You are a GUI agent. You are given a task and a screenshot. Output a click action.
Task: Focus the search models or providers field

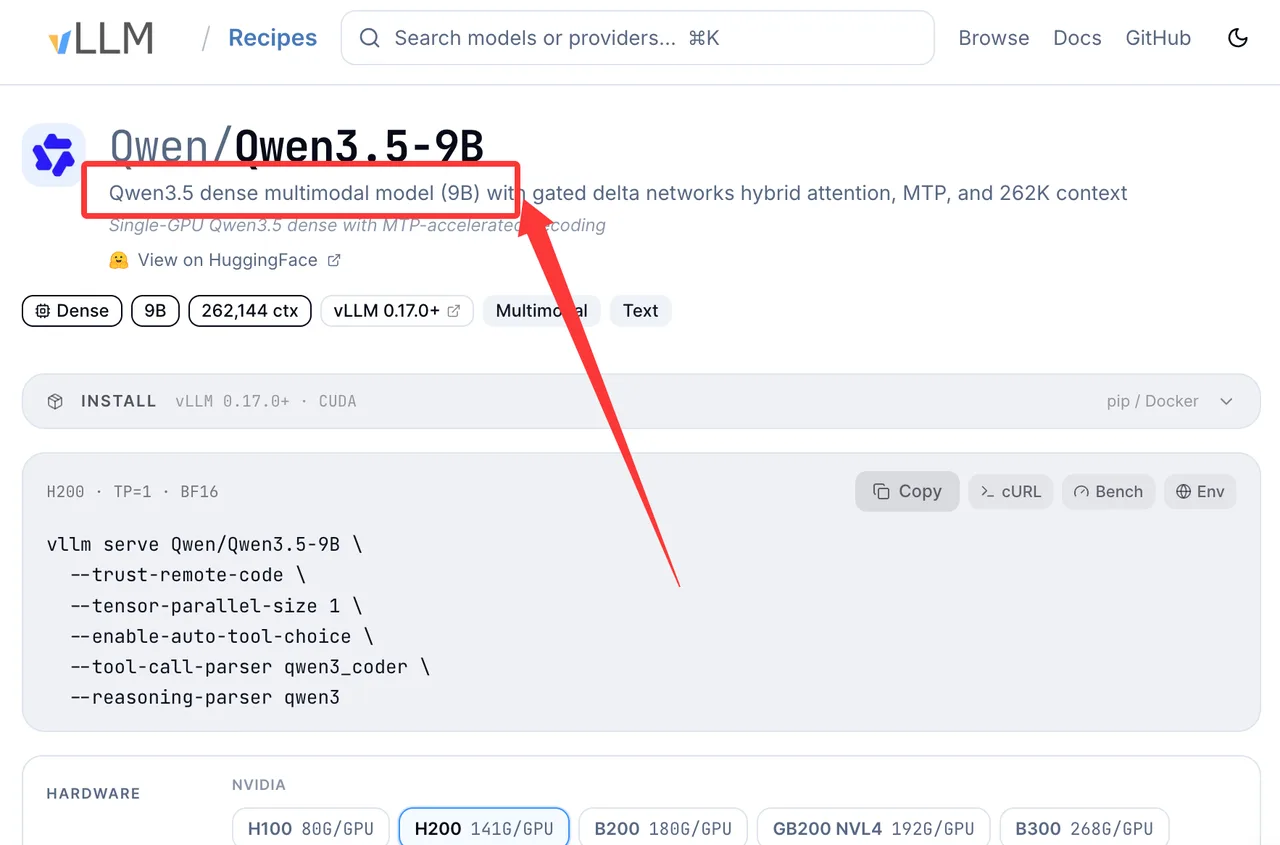coord(638,38)
